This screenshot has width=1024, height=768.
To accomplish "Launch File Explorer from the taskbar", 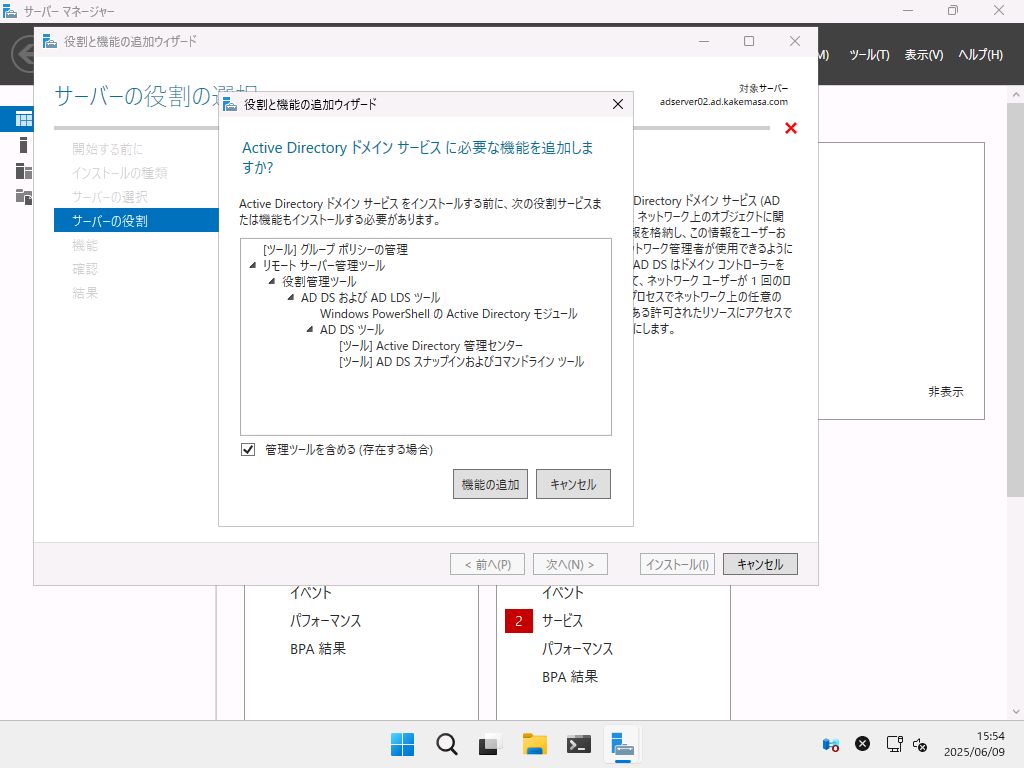I will click(534, 744).
